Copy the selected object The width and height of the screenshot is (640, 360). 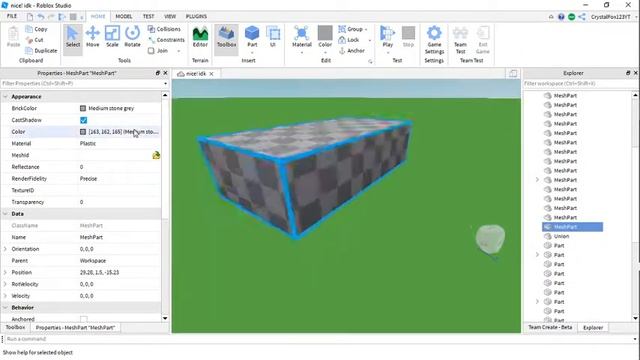[x=36, y=29]
